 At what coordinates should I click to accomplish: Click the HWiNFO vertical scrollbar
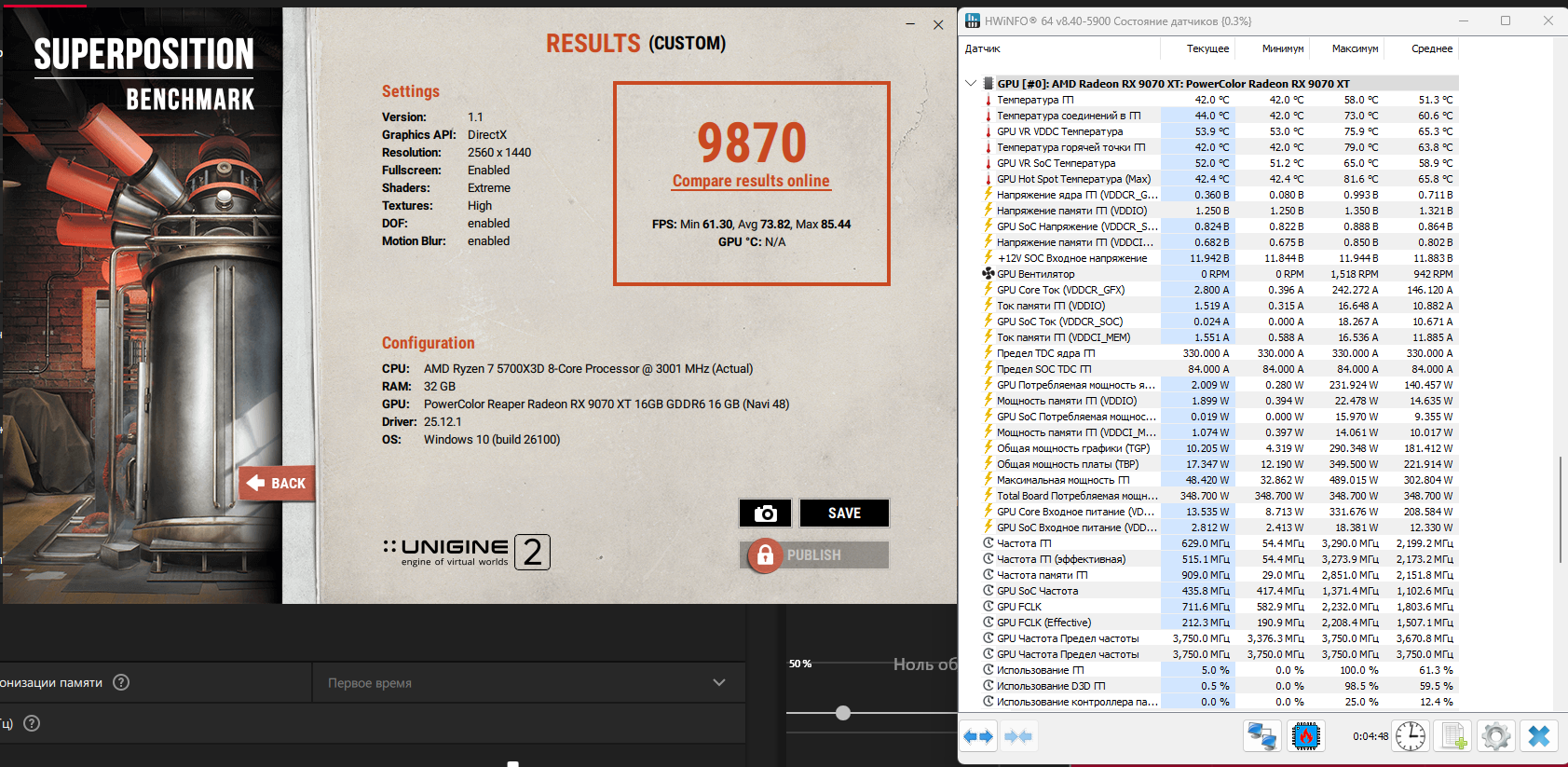point(1561,509)
